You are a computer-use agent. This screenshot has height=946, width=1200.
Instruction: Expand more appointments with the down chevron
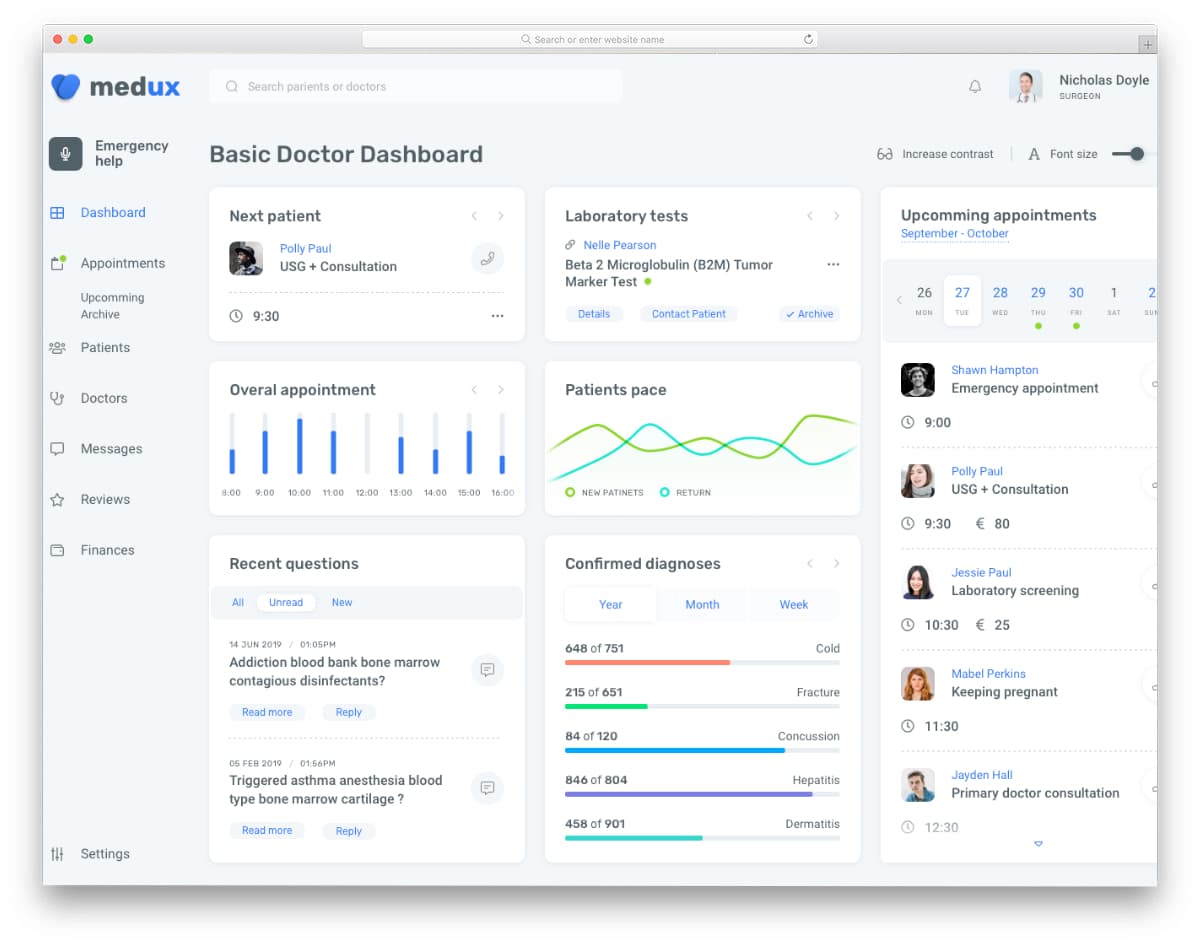(1038, 843)
